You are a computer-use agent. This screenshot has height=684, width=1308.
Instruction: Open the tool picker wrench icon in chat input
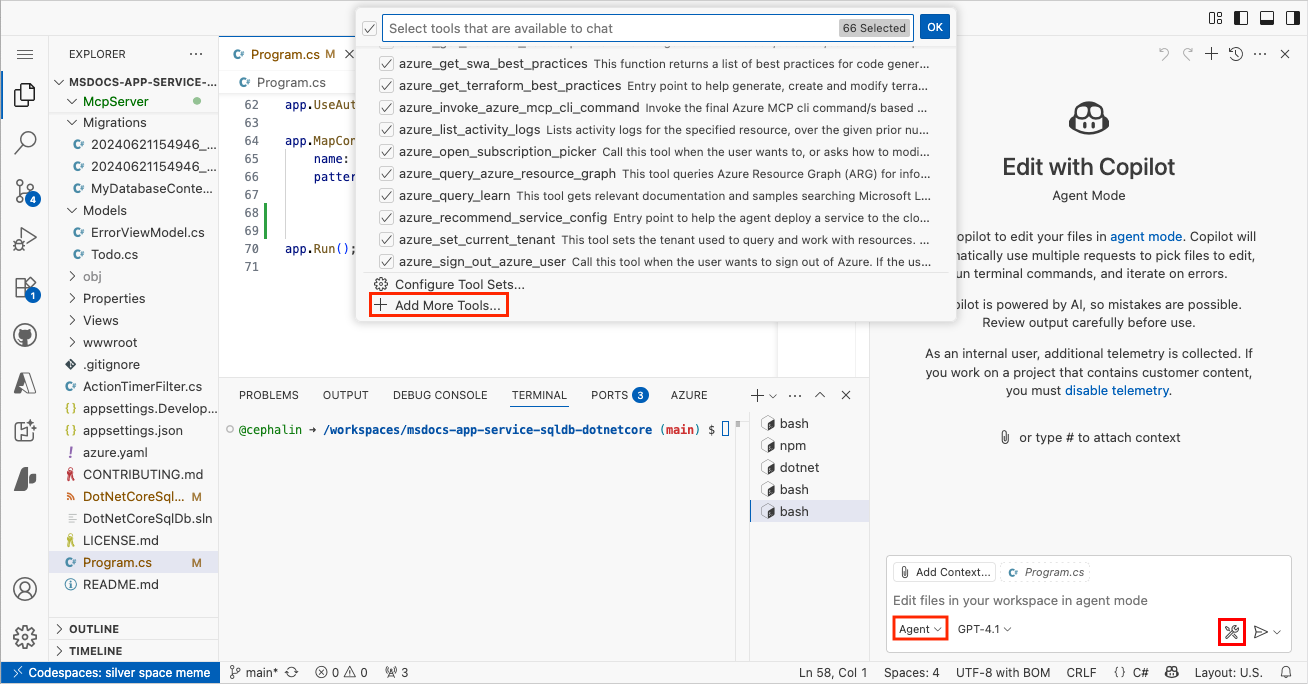point(1232,631)
